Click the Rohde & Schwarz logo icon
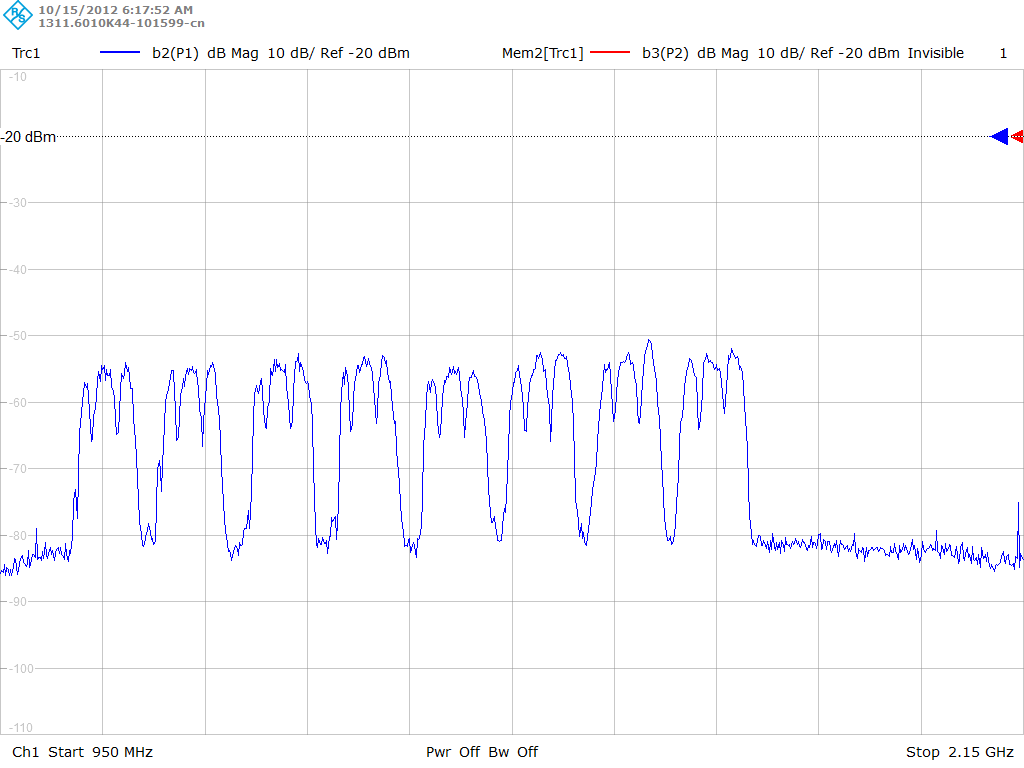Image resolution: width=1024 pixels, height=768 pixels. tap(18, 15)
